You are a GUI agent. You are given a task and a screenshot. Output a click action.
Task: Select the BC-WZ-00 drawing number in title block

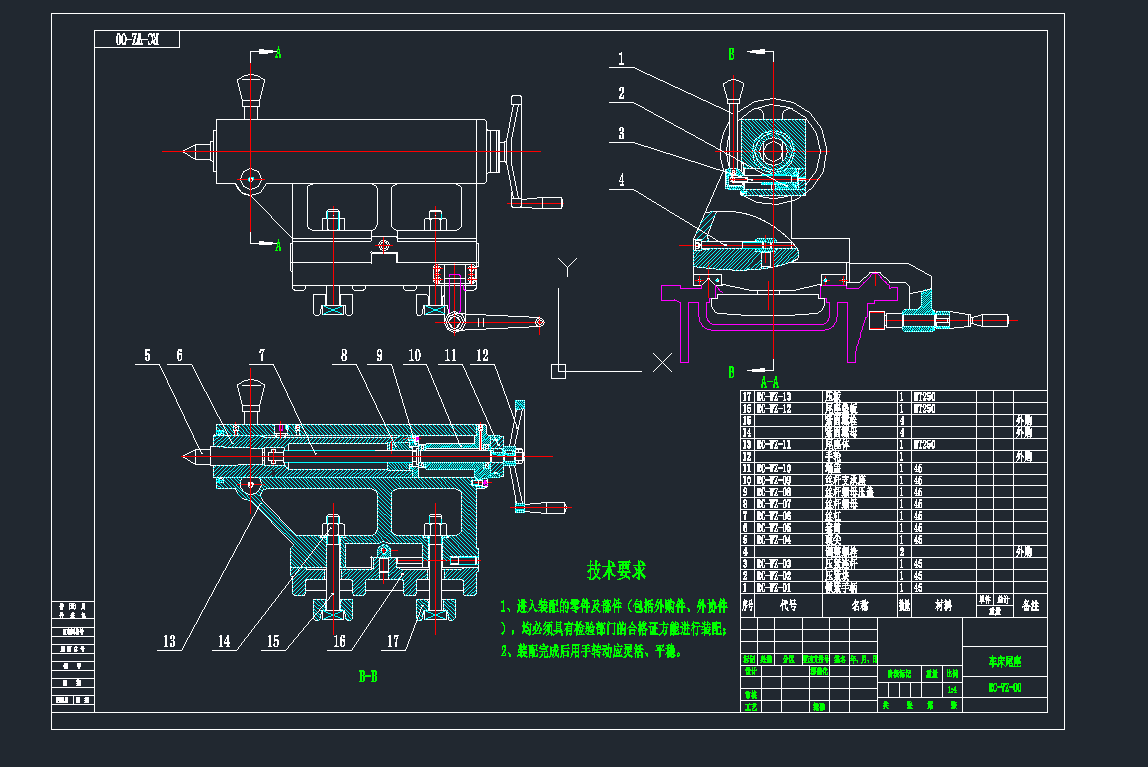(1004, 688)
